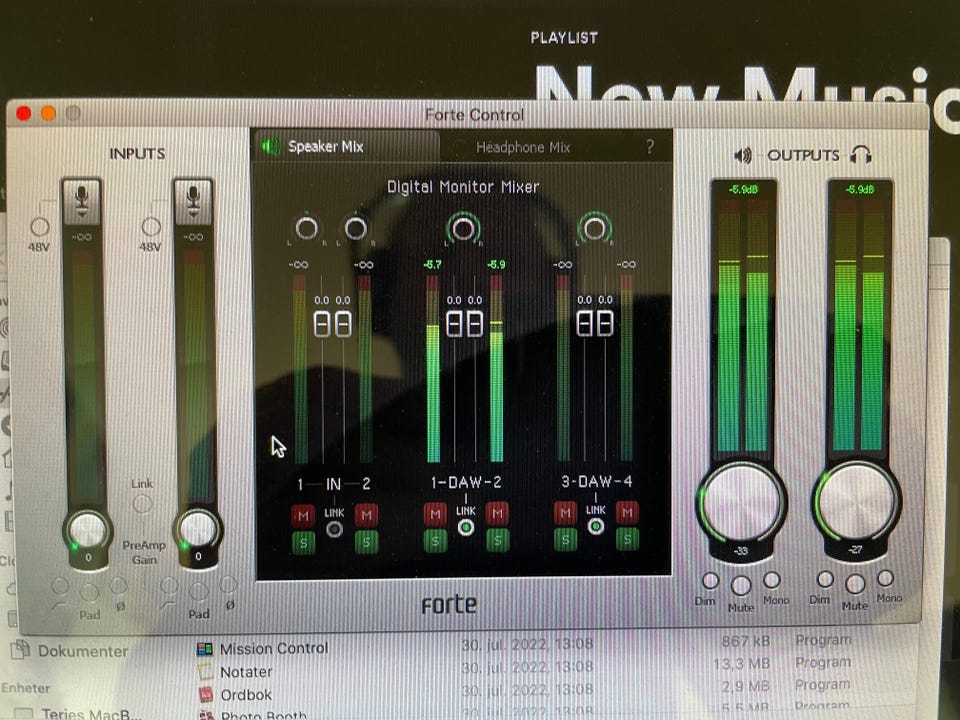Screen dimensions: 960x720
Task: Open Mission Control in Finder list
Action: click(274, 648)
